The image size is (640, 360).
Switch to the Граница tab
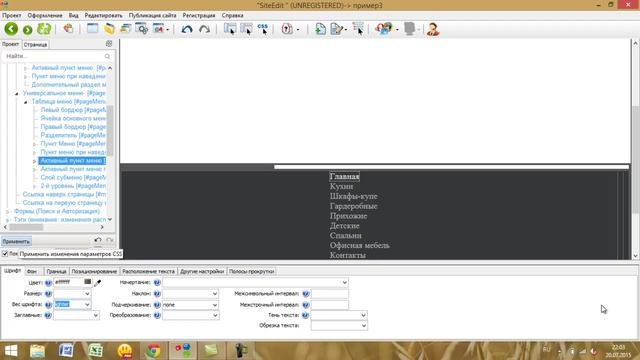coord(56,271)
